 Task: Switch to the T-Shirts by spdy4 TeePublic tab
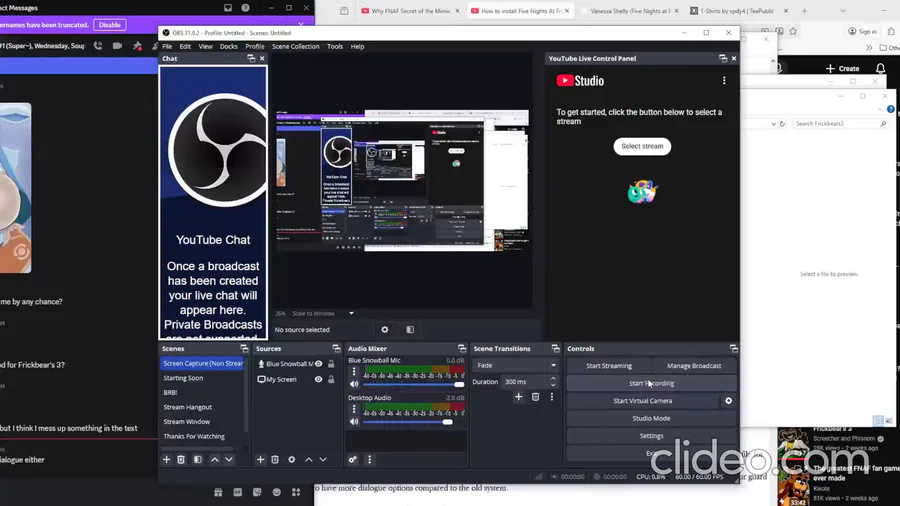click(738, 11)
